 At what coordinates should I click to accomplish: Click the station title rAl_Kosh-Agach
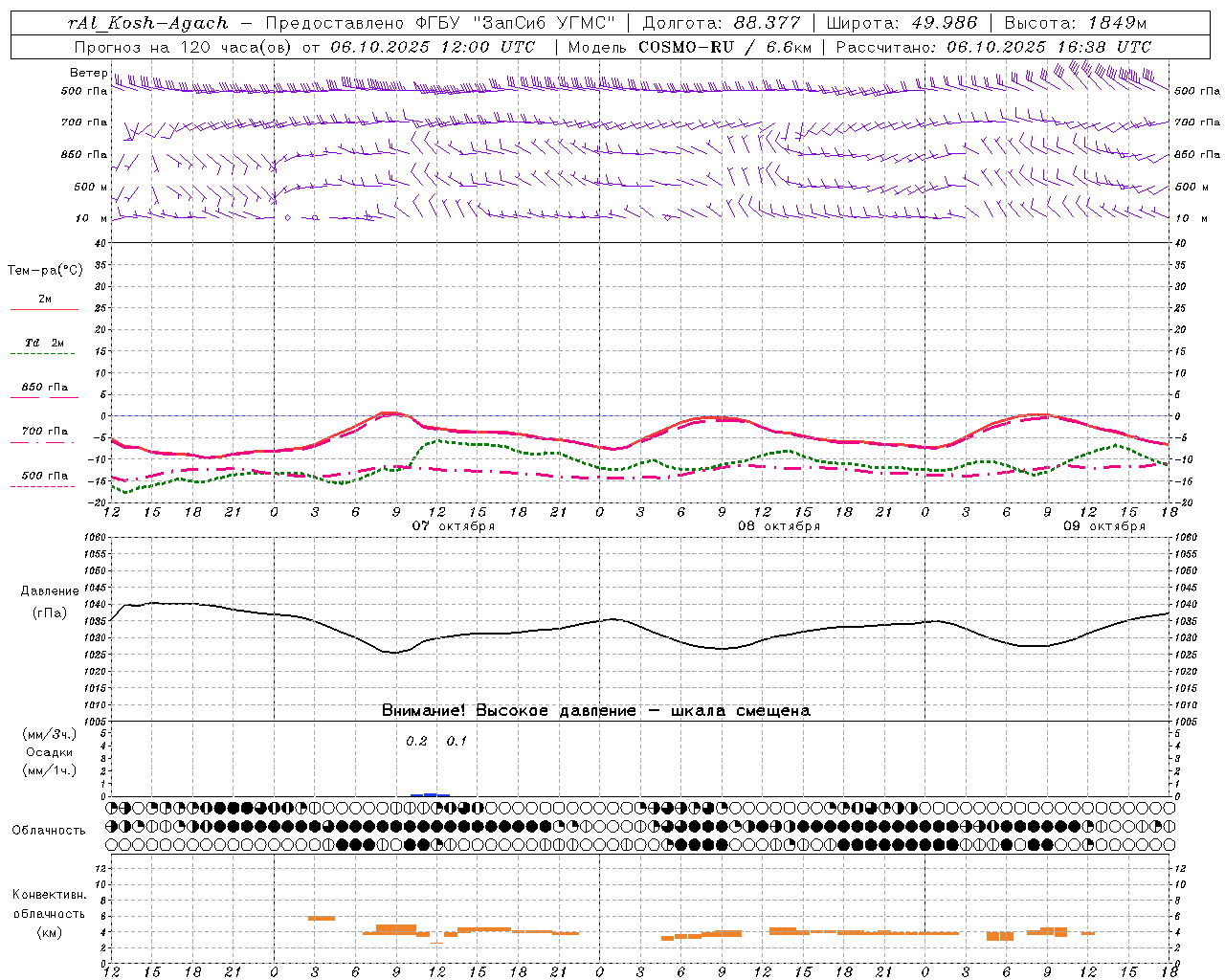[148, 23]
